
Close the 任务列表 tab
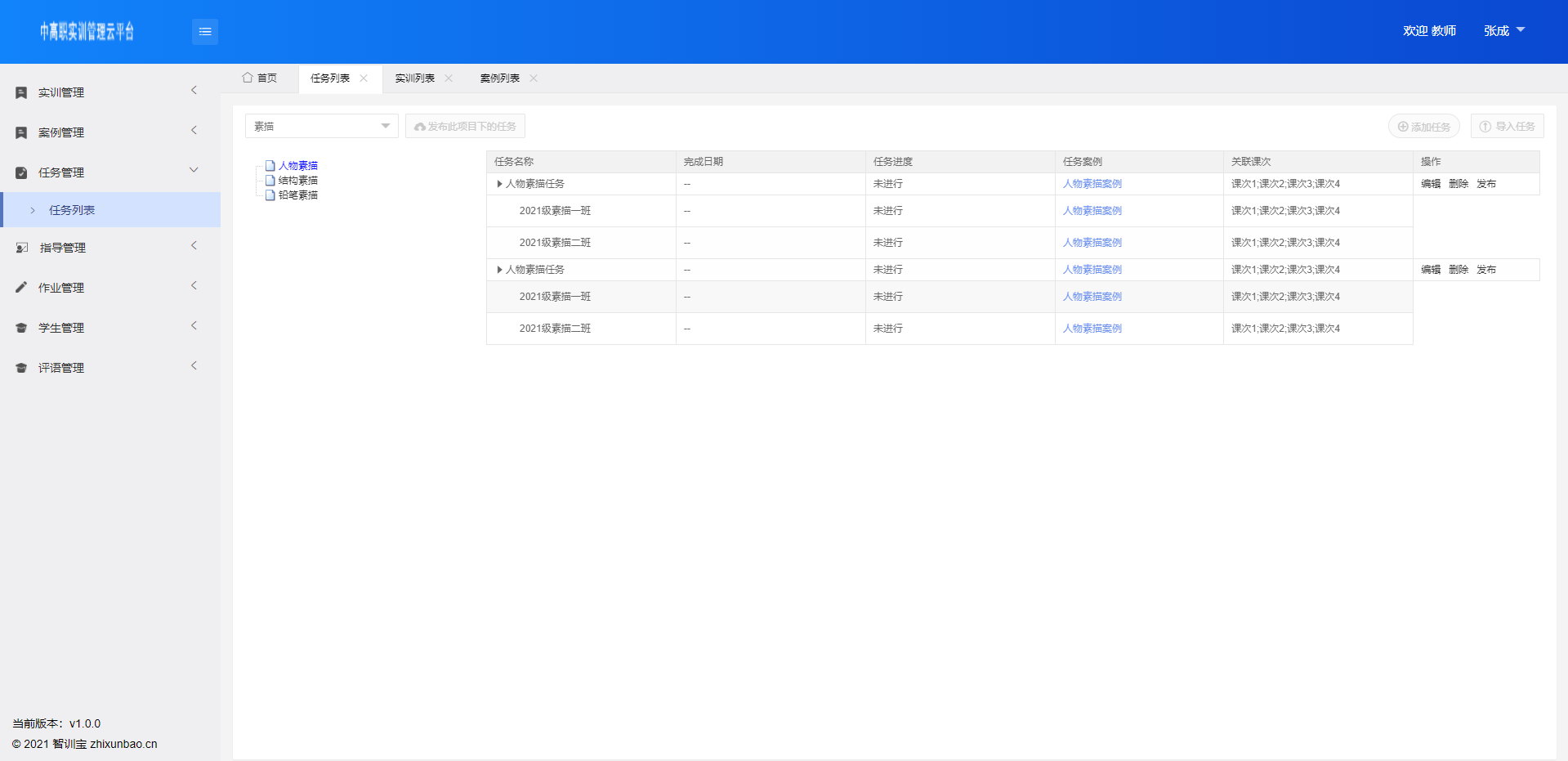click(x=364, y=78)
